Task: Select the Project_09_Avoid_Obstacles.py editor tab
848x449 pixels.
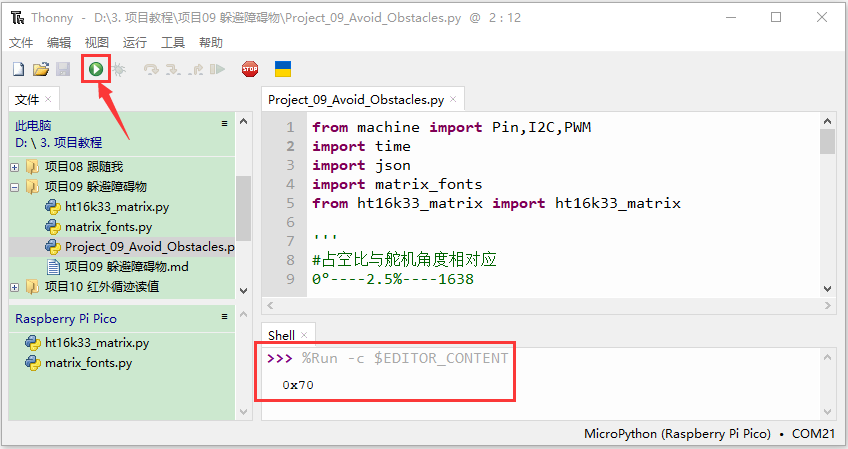Action: click(x=356, y=100)
